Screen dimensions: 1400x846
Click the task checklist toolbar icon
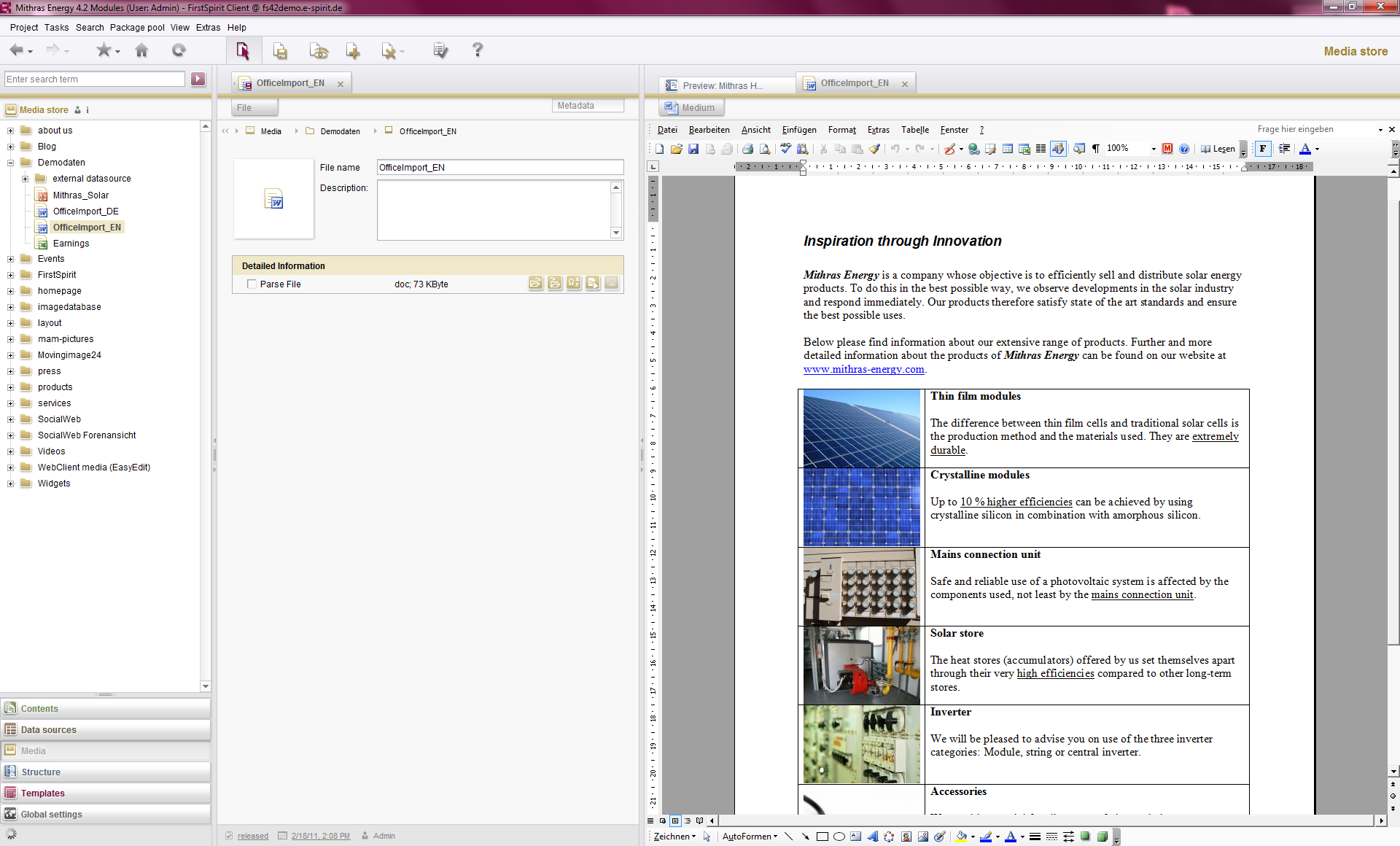pyautogui.click(x=440, y=50)
